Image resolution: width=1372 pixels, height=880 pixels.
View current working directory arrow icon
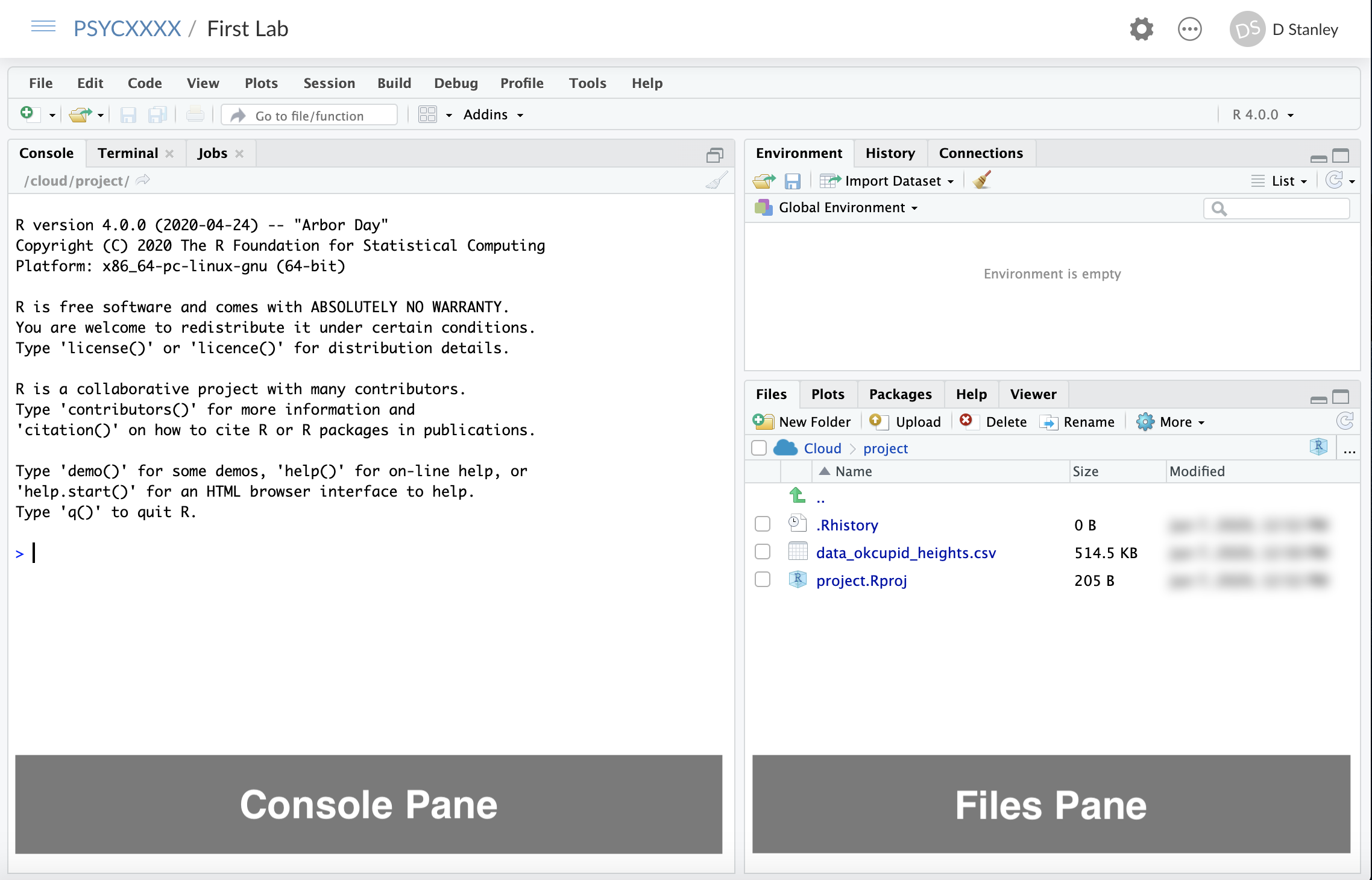pos(143,180)
